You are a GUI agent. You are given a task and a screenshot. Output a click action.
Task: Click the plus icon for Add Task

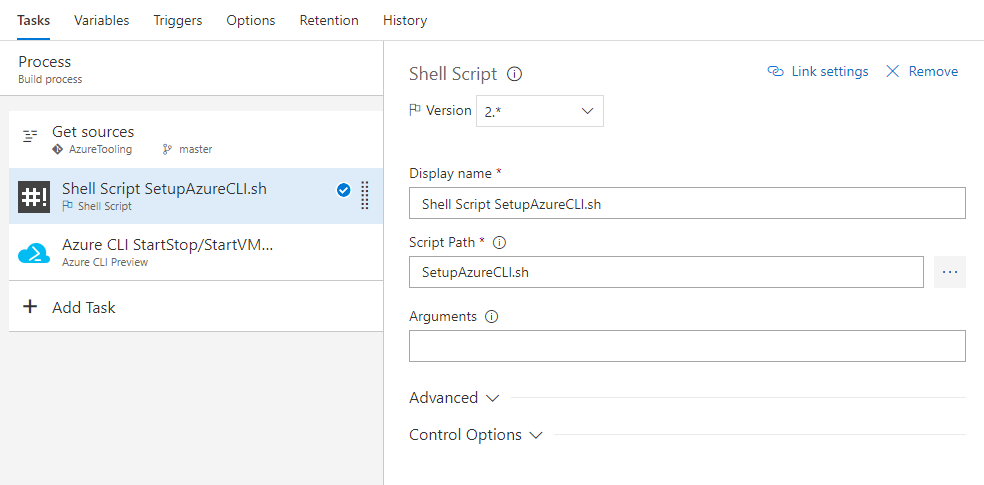tap(30, 307)
